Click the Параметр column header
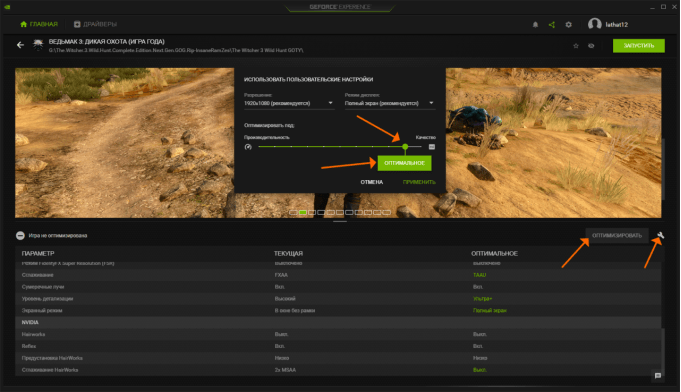 38,254
